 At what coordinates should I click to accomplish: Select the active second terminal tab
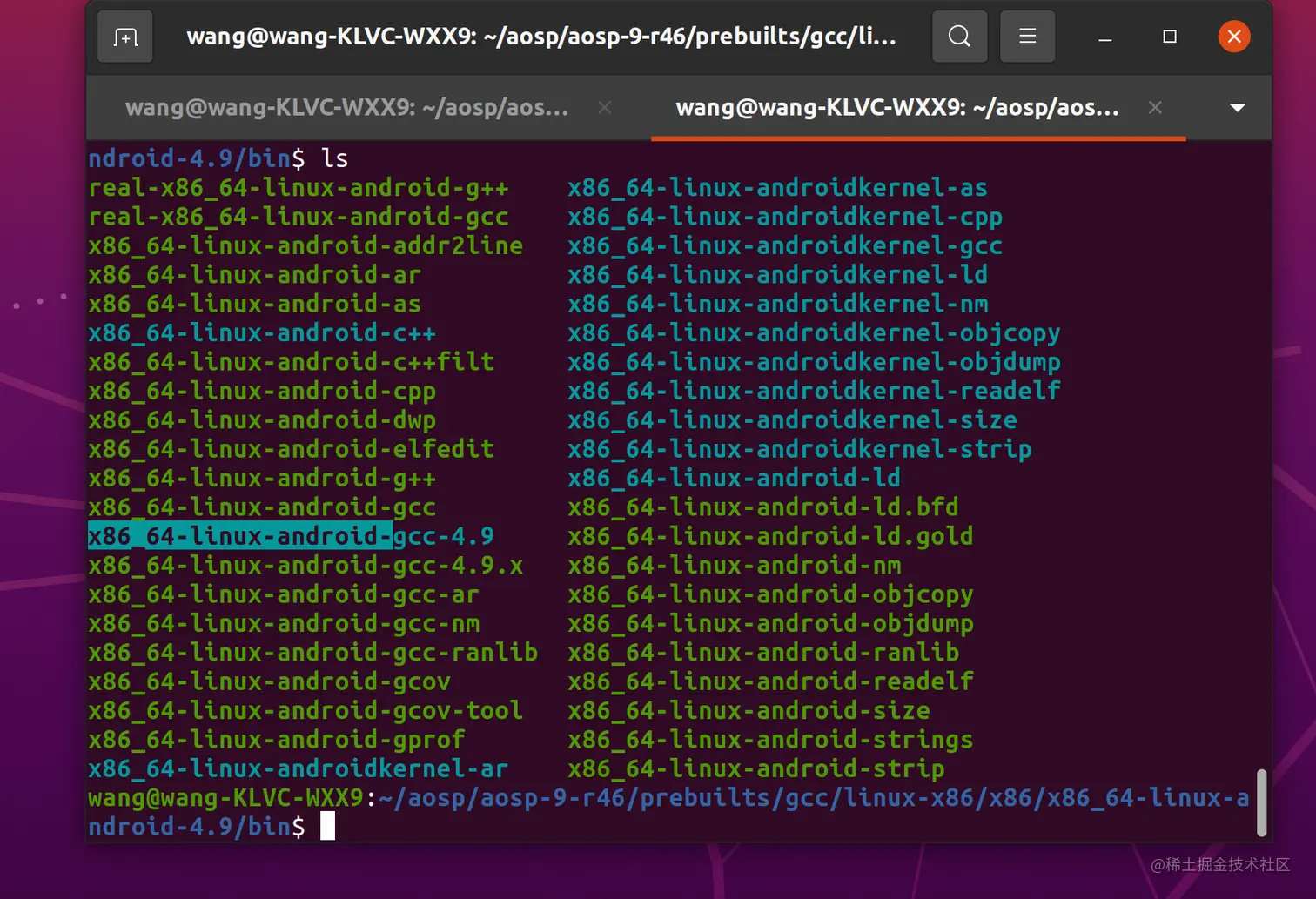point(896,107)
